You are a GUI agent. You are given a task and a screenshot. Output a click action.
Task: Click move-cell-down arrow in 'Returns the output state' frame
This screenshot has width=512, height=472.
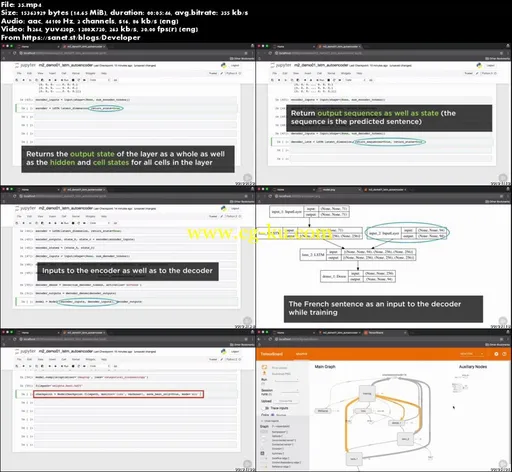tap(55, 80)
